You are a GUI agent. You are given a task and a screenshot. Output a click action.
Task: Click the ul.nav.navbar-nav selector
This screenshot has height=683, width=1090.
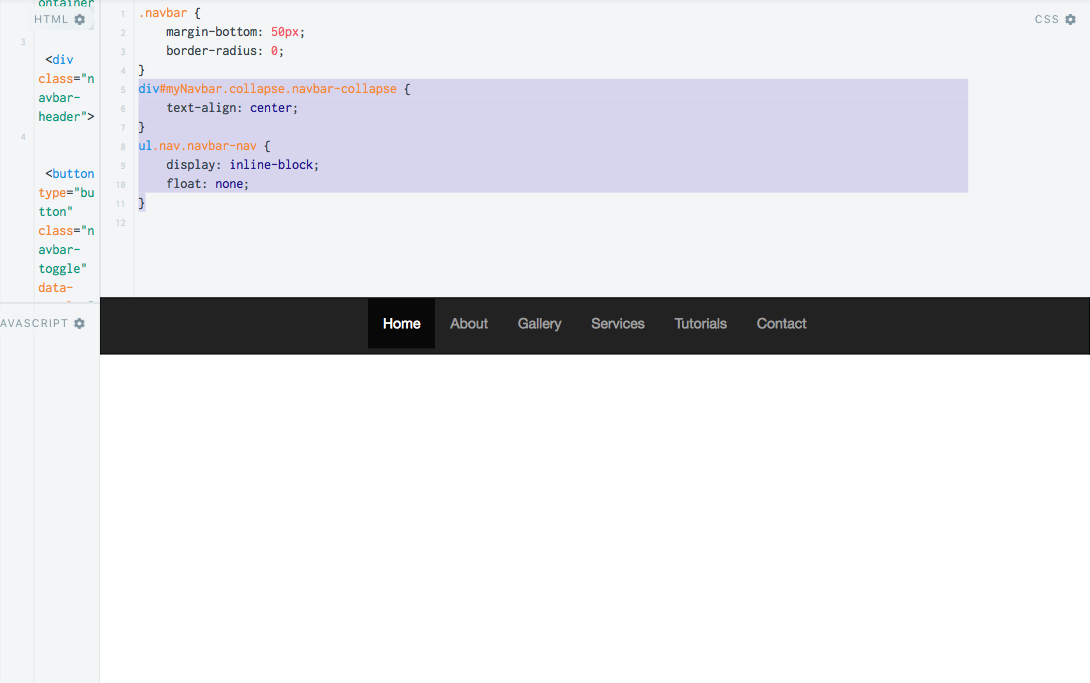[197, 146]
